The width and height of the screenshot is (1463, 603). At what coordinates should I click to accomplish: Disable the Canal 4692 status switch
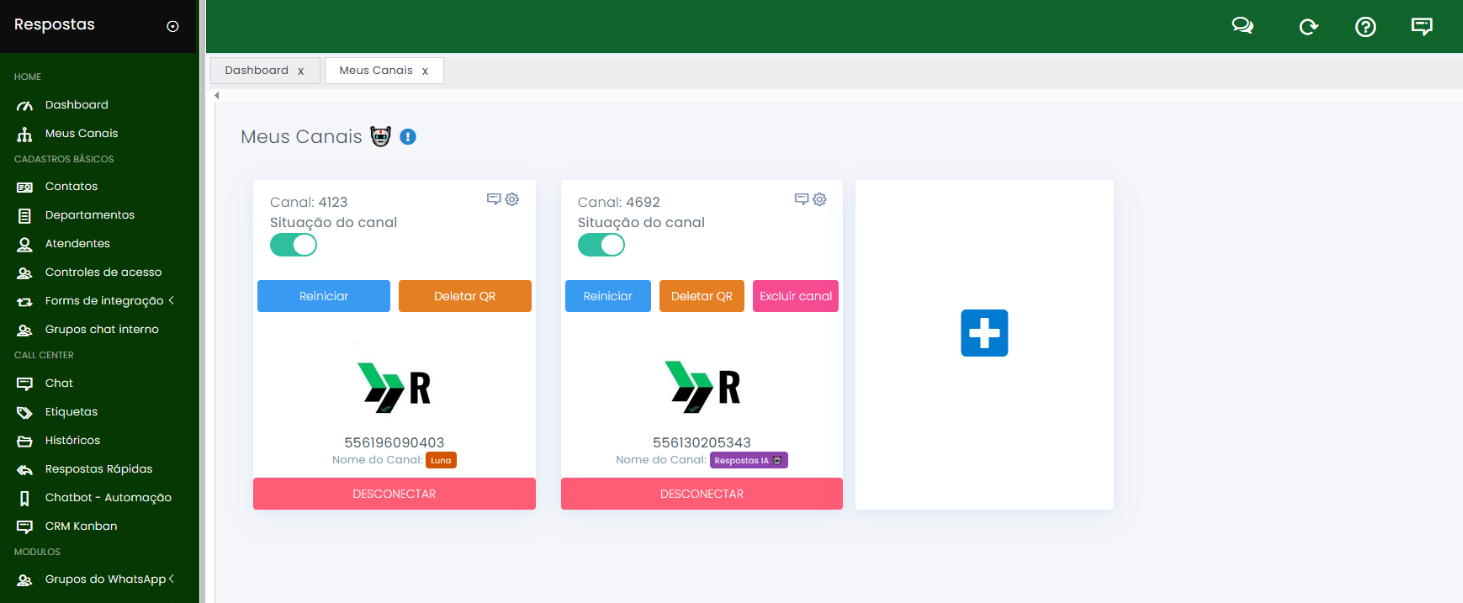click(x=601, y=245)
